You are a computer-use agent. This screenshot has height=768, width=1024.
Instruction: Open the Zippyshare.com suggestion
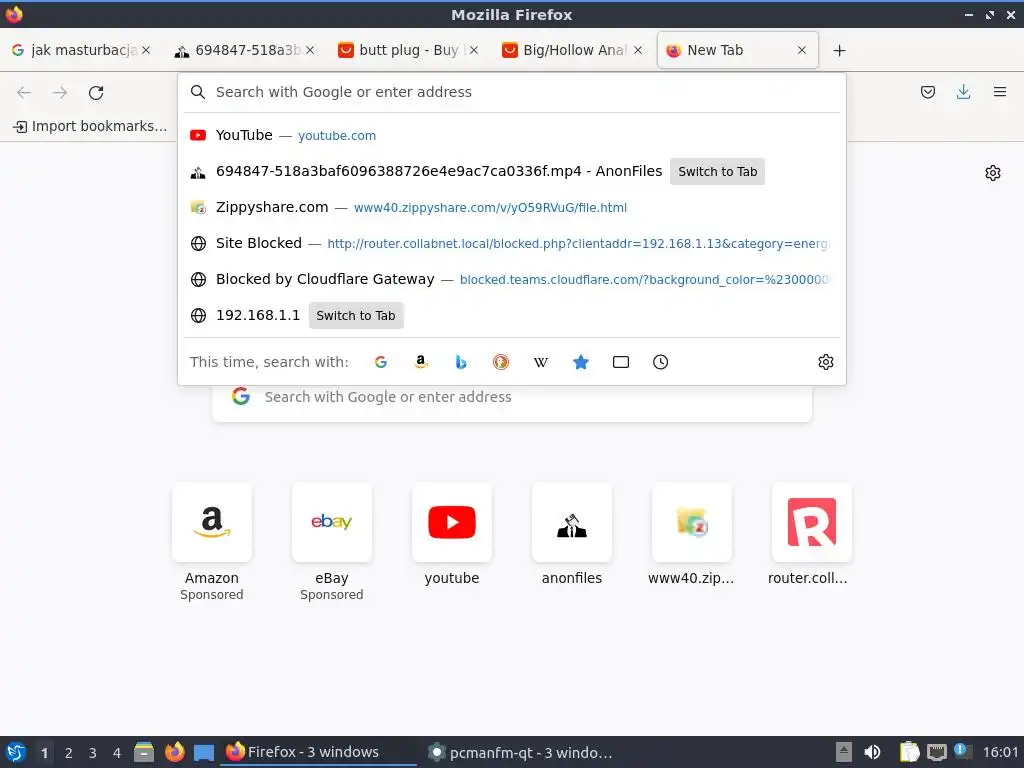[512, 207]
